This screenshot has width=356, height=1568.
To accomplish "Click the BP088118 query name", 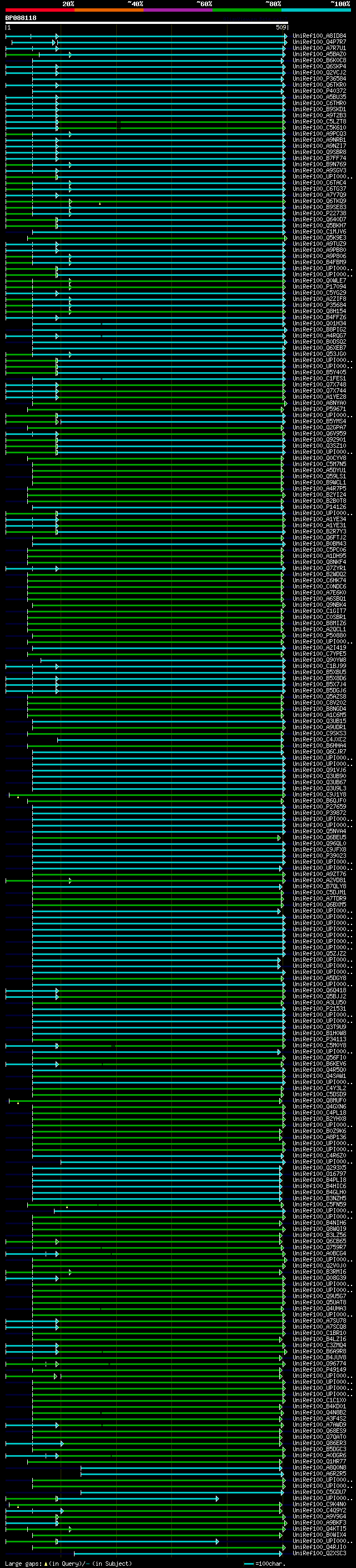I will click(x=21, y=18).
